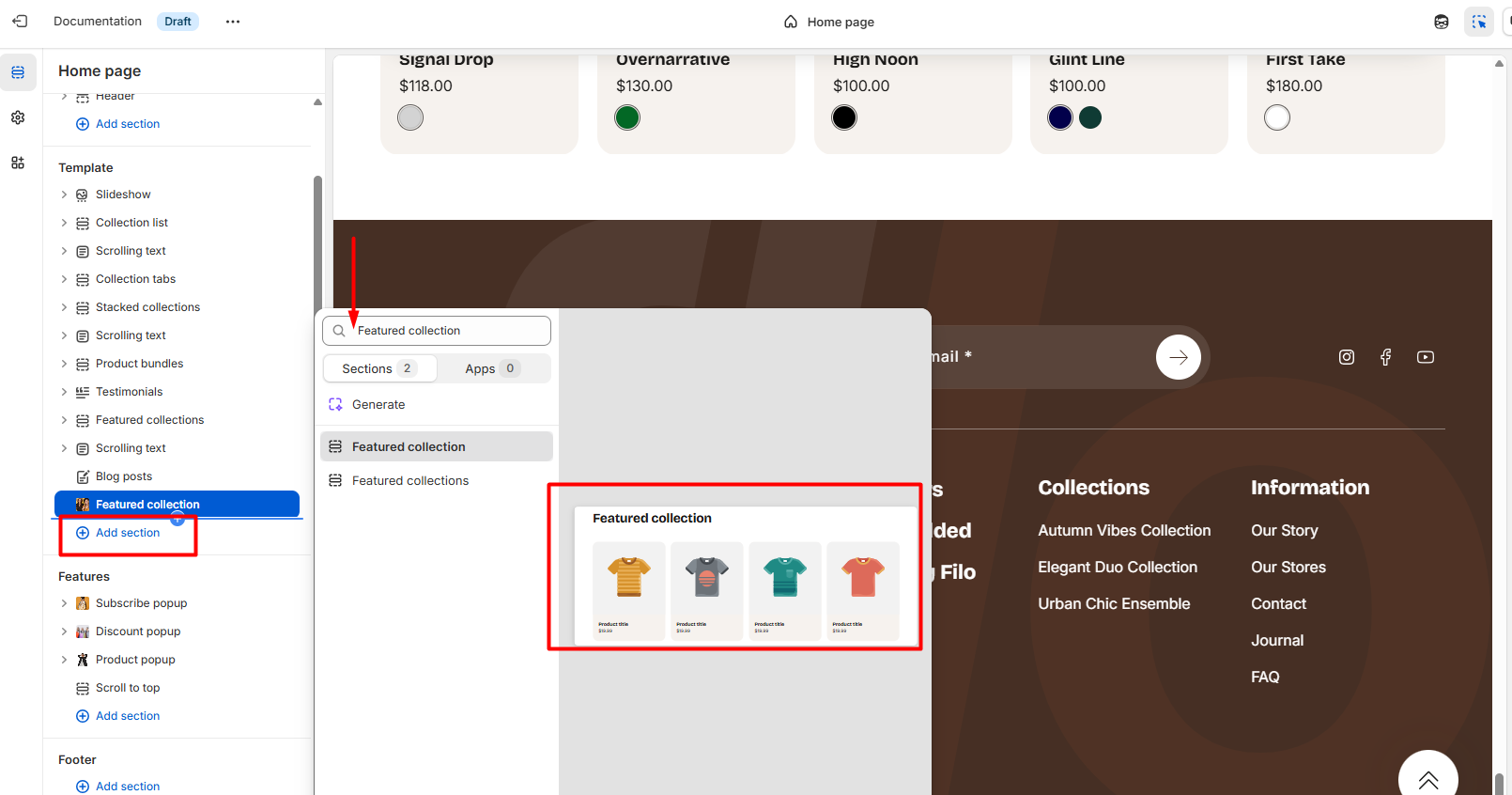Click the plus icon in Footer's Add section

click(x=83, y=787)
